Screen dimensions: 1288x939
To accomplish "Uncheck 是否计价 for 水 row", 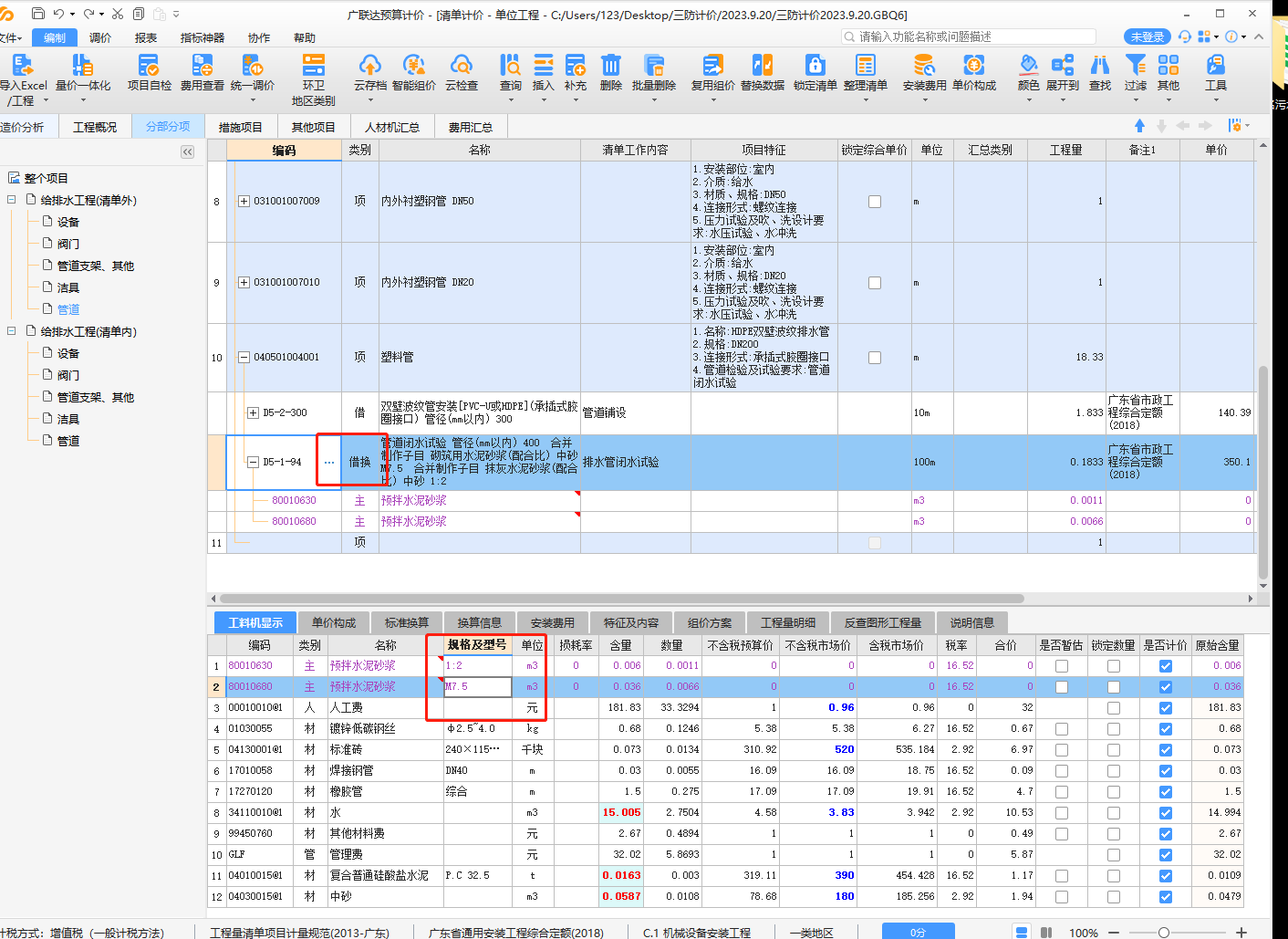I will [x=1166, y=813].
